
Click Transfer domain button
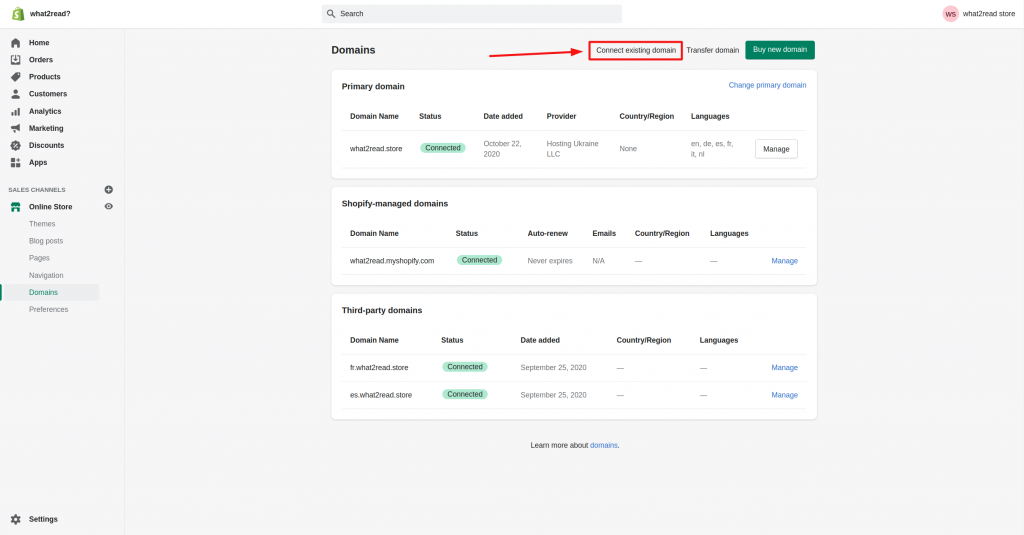tap(712, 50)
